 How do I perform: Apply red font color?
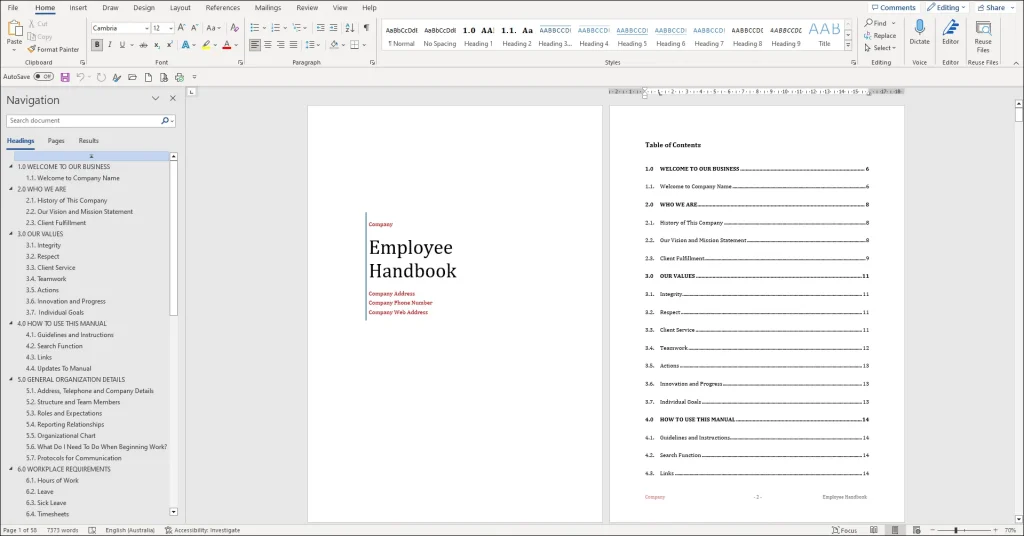pyautogui.click(x=227, y=45)
